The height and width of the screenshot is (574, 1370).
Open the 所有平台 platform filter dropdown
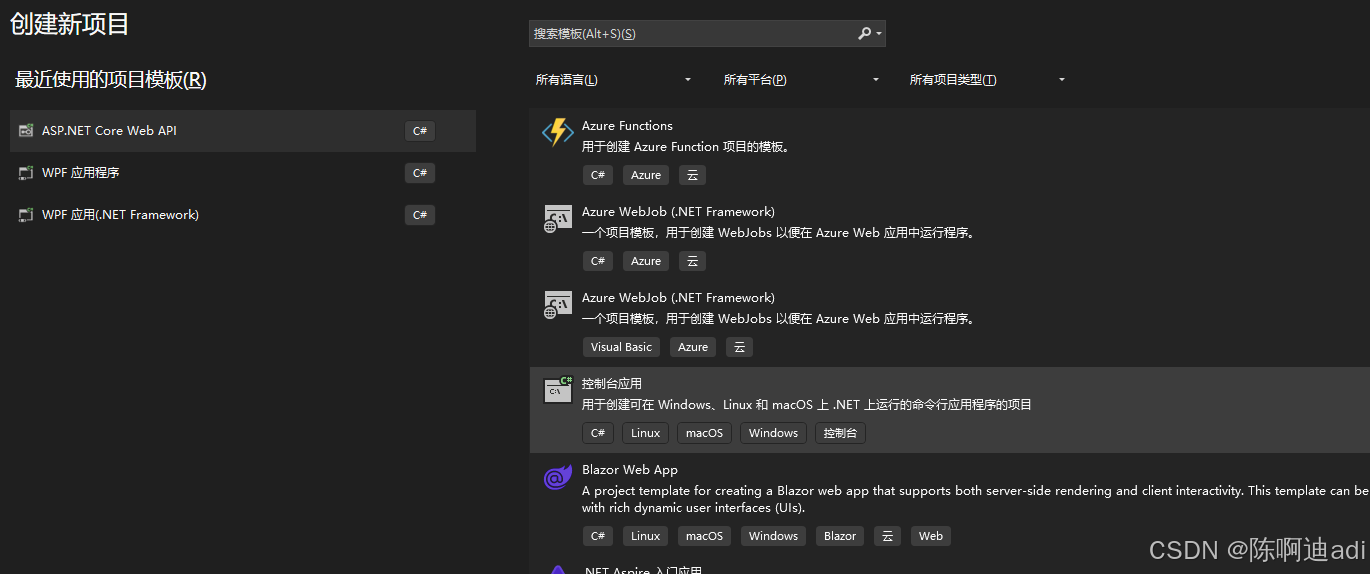coord(801,80)
